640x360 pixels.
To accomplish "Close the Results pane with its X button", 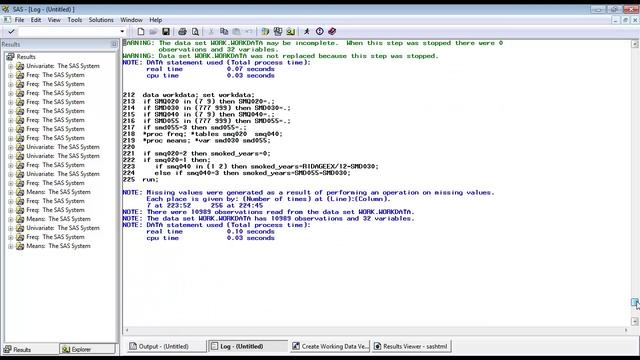I will coord(114,44).
